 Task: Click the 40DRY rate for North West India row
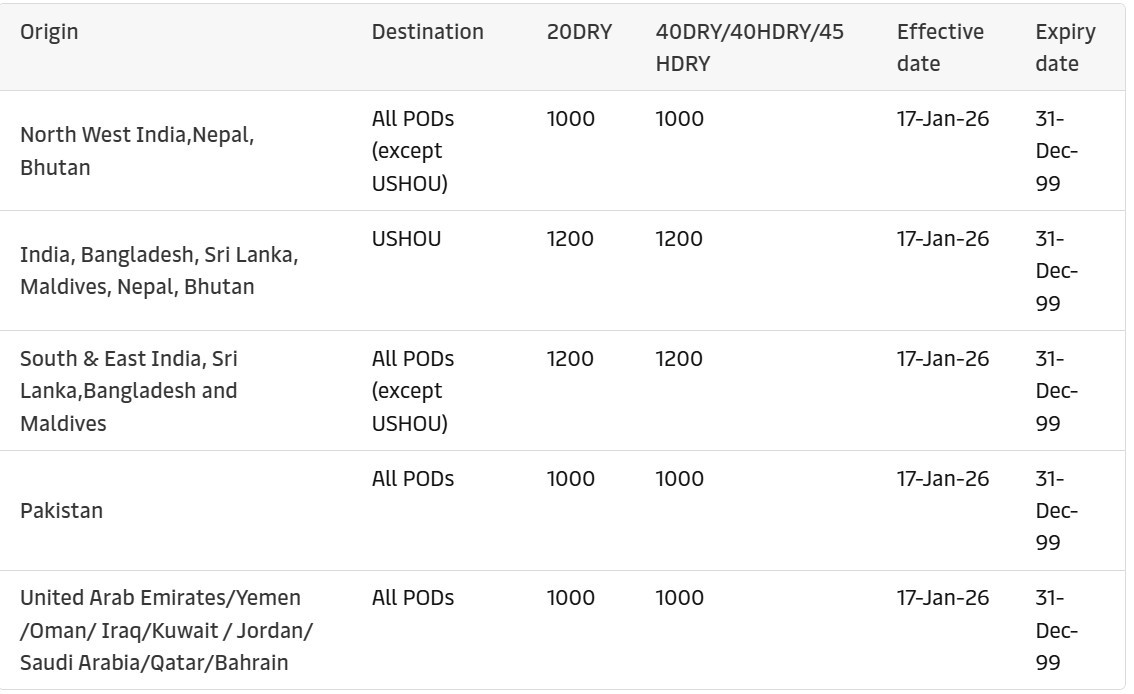pos(679,119)
